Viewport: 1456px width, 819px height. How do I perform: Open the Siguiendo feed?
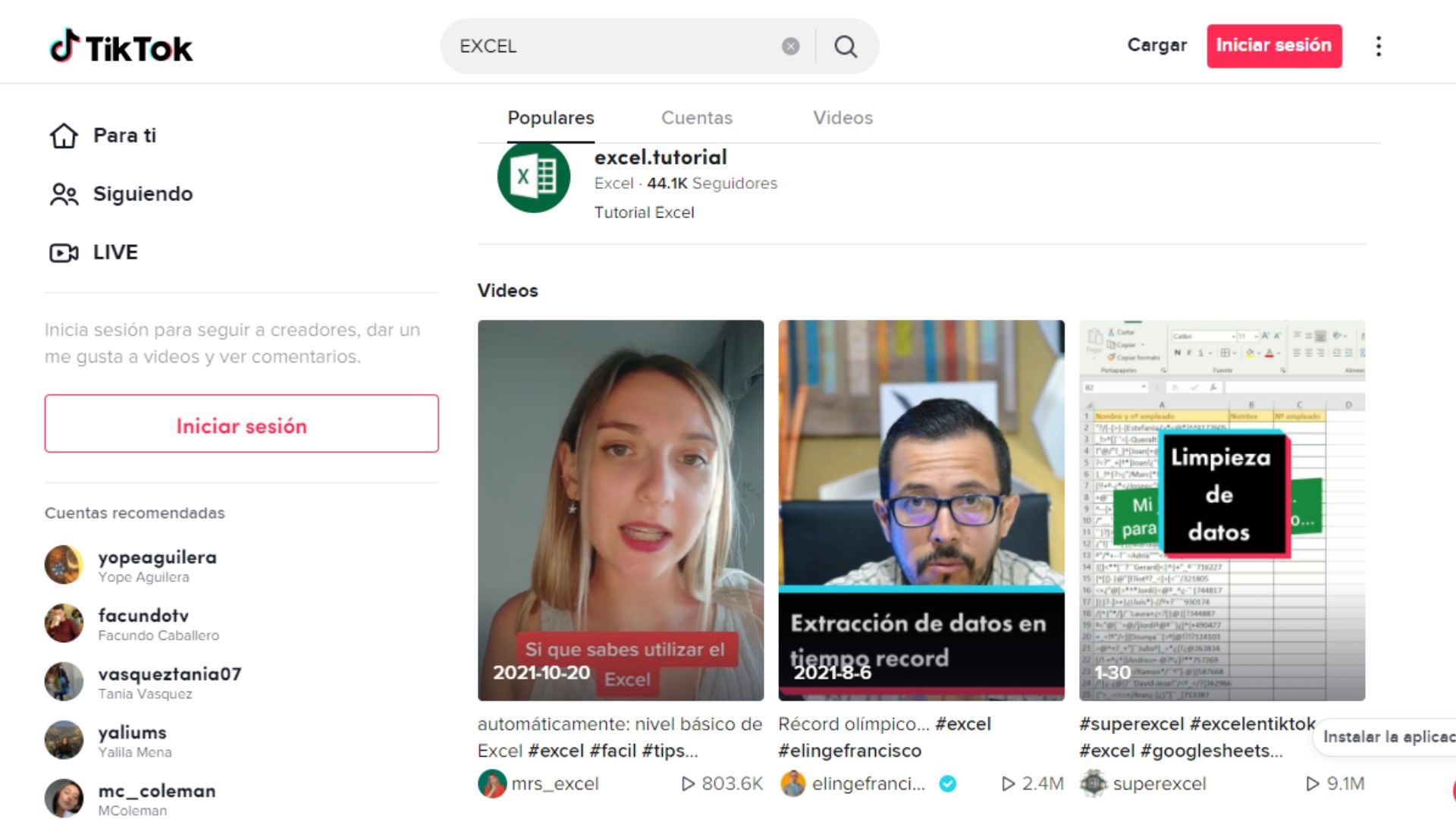click(x=143, y=194)
